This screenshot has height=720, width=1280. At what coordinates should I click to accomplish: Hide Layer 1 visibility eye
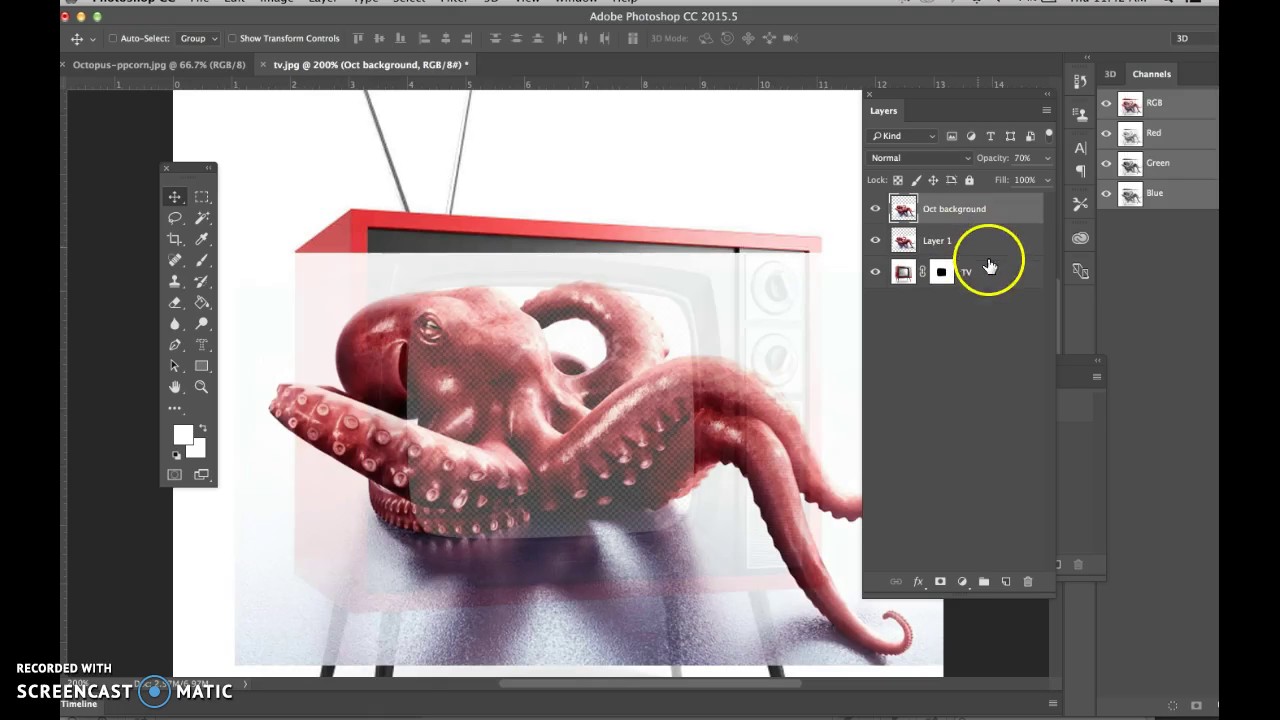pyautogui.click(x=876, y=241)
